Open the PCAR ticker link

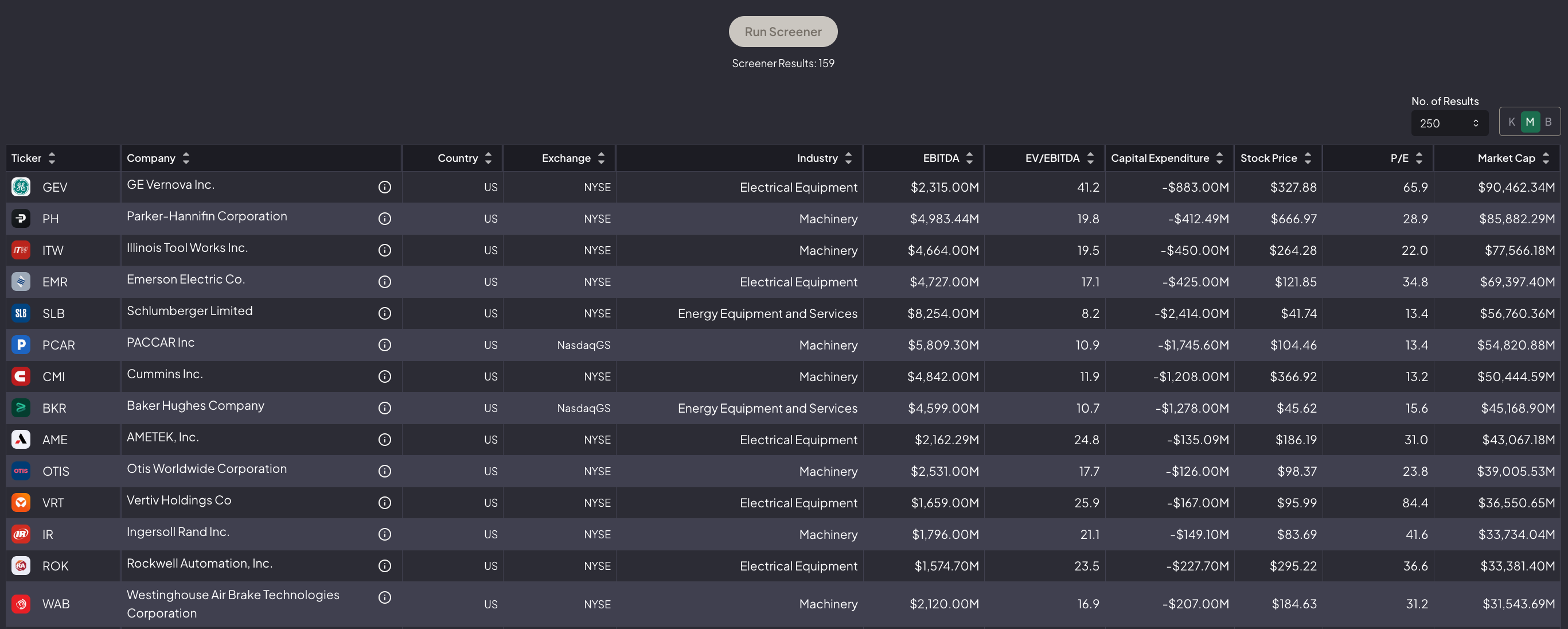click(58, 345)
